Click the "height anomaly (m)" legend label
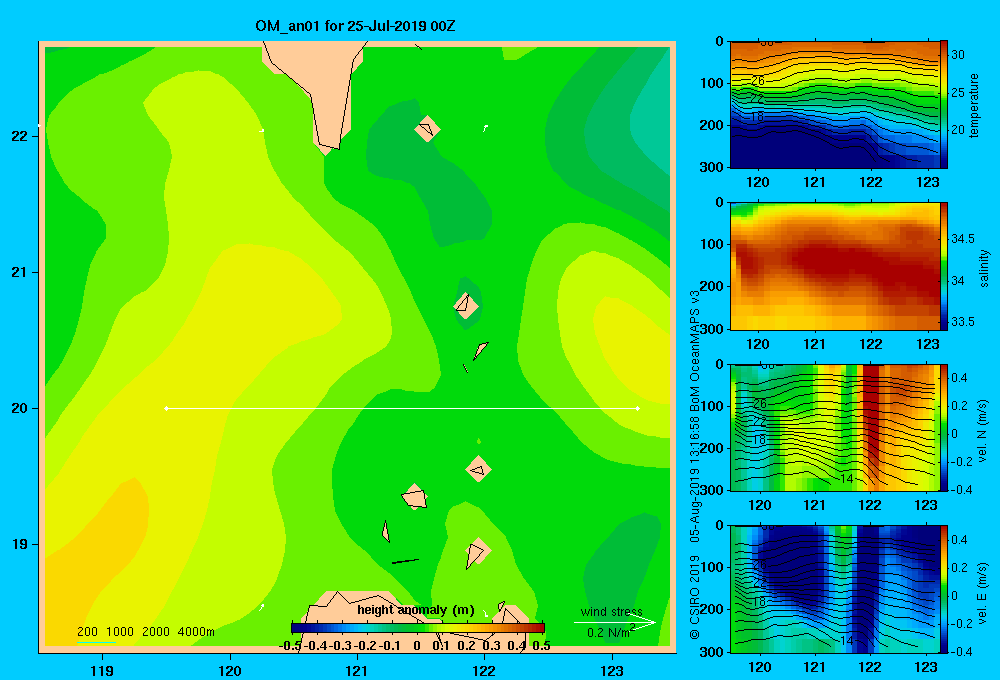Viewport: 1000px width, 680px height. [x=416, y=610]
